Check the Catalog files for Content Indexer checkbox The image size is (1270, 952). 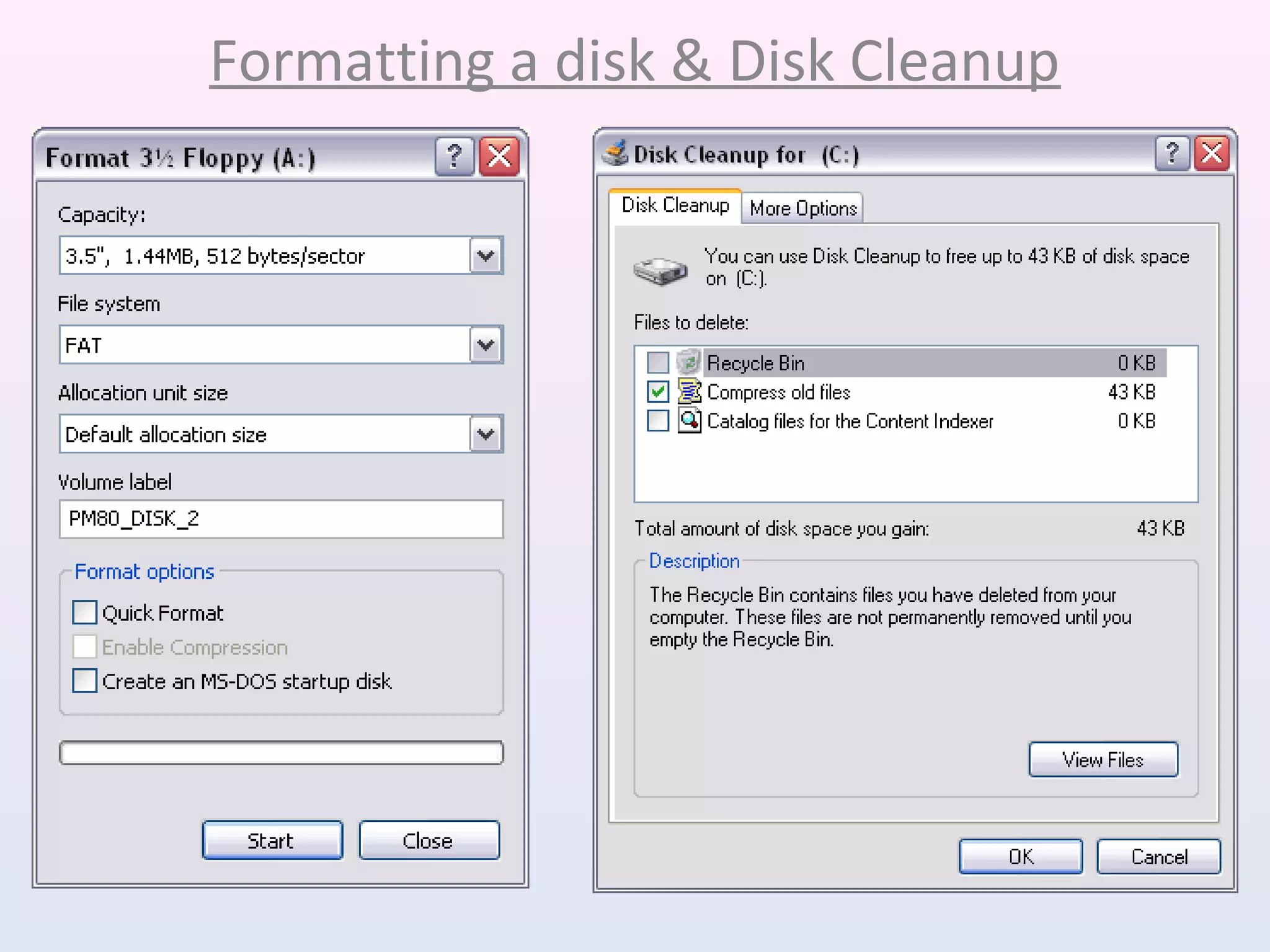[657, 421]
